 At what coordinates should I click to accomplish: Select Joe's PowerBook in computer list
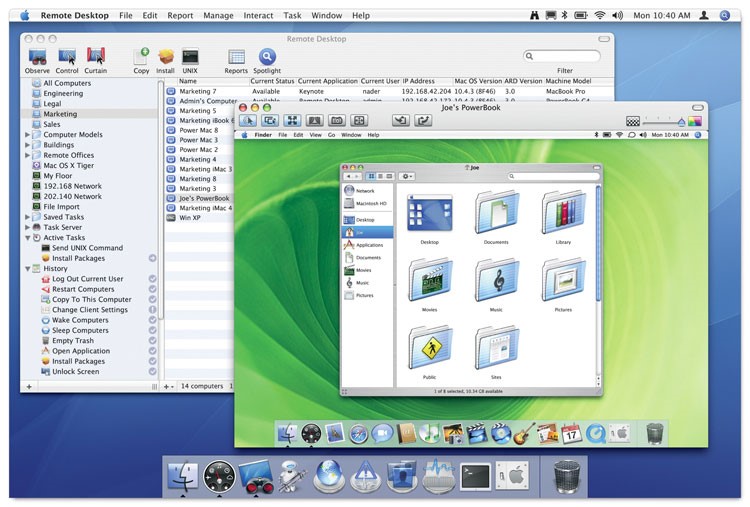(x=199, y=198)
